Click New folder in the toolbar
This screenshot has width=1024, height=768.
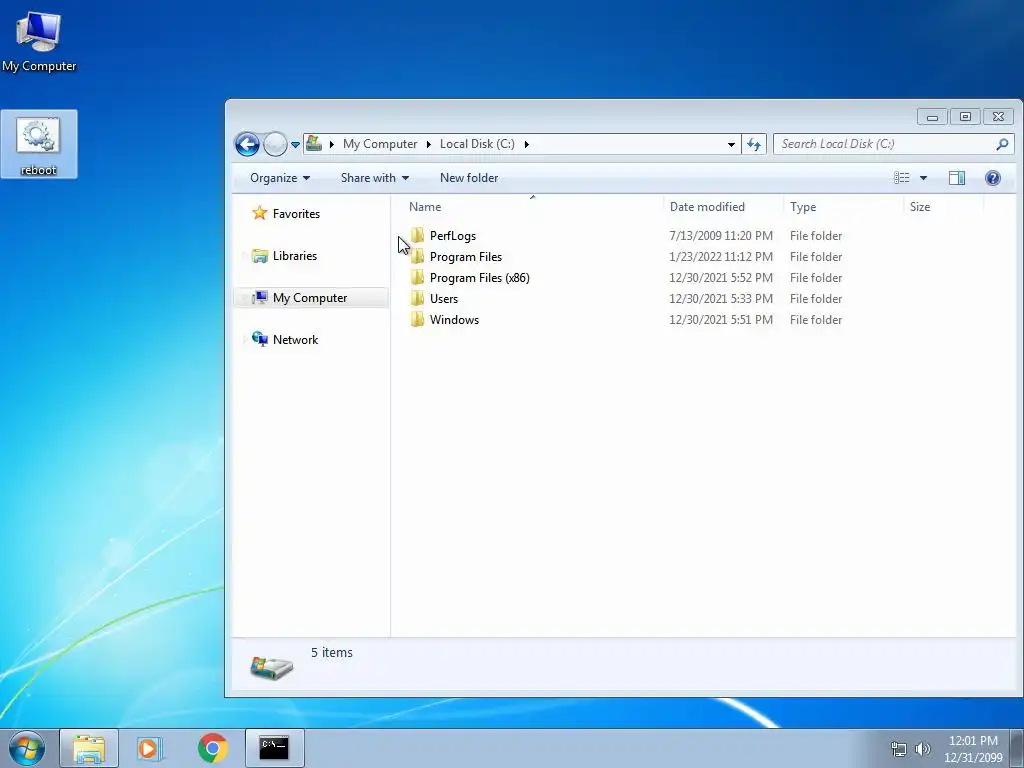click(469, 178)
